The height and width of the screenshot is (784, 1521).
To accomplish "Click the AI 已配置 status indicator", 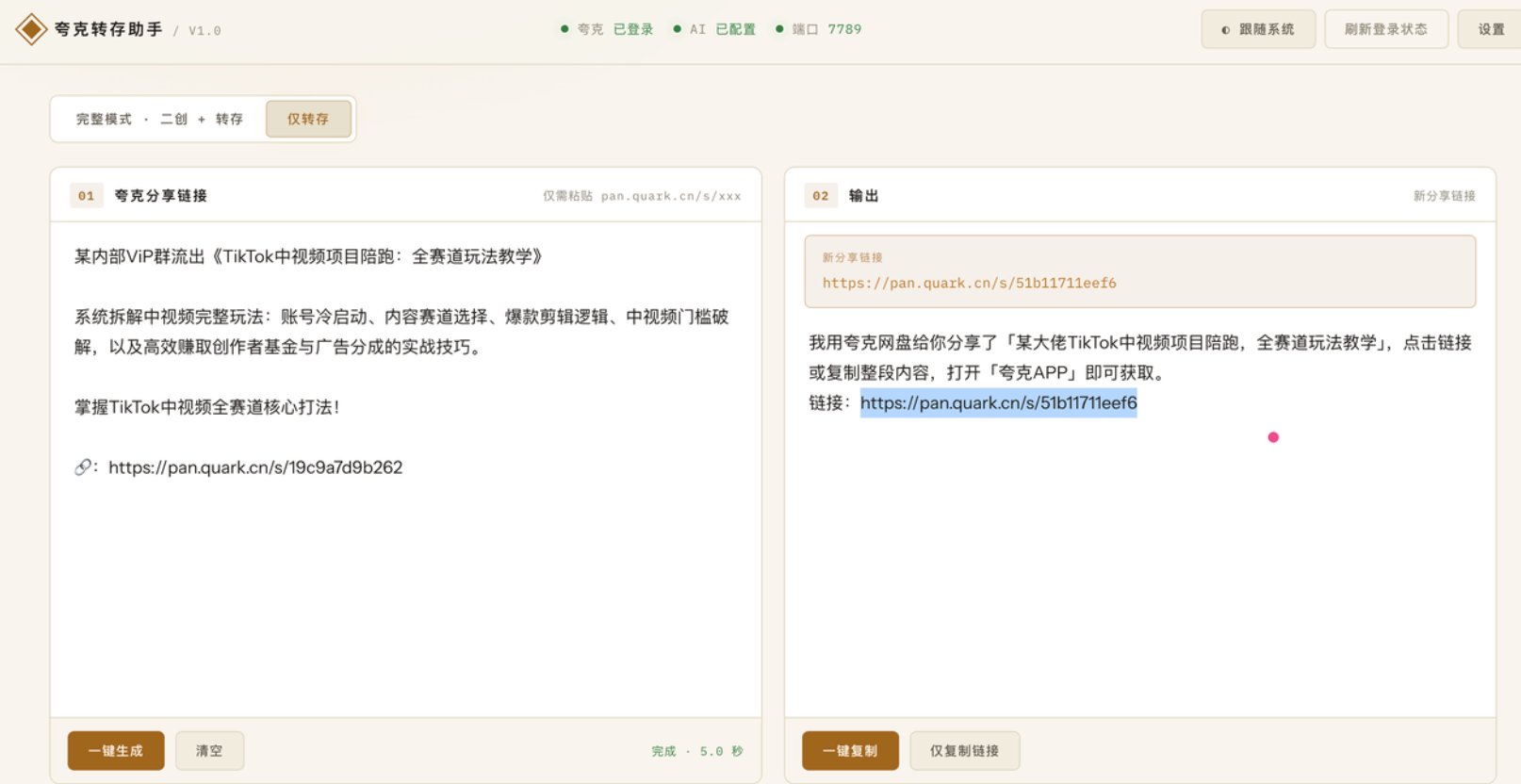I will [714, 29].
